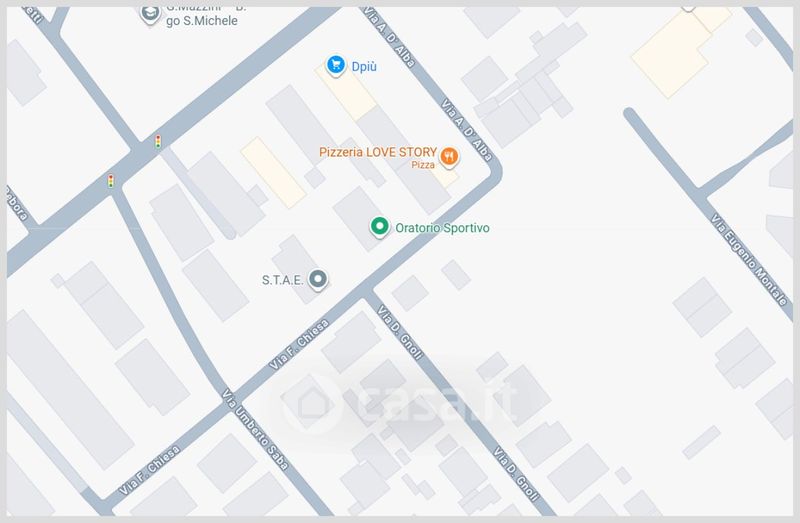Click the Pizza category subtitle text
Image resolution: width=800 pixels, height=523 pixels.
click(x=423, y=165)
